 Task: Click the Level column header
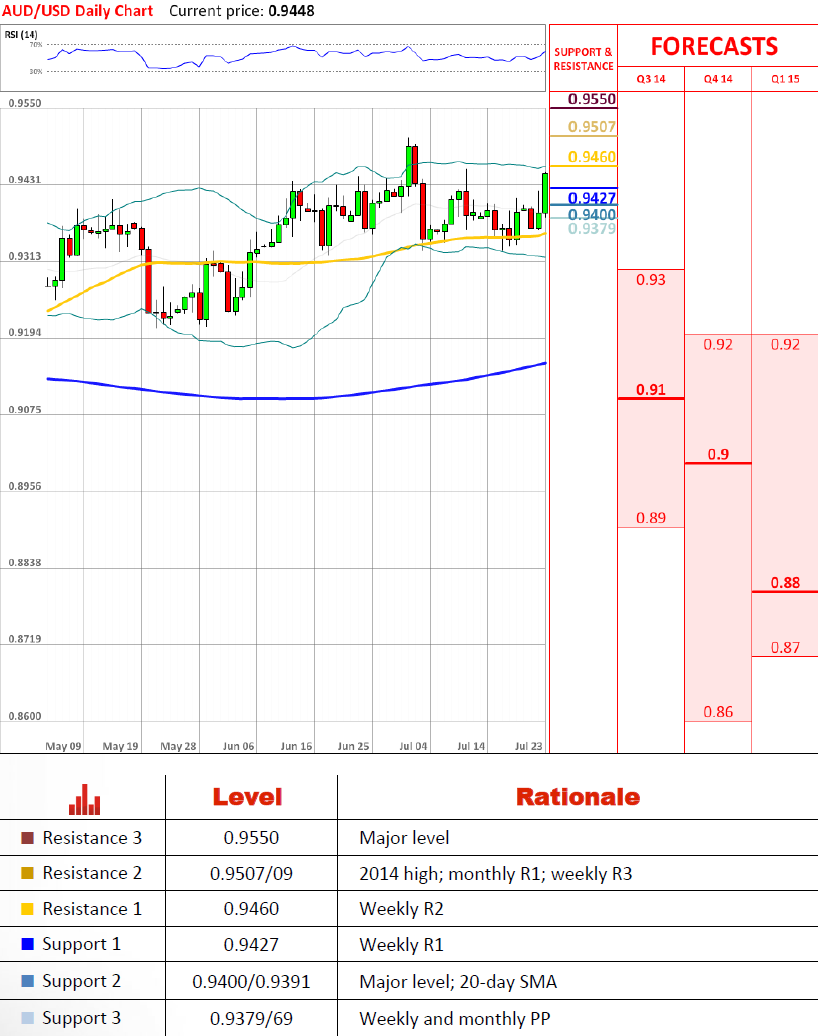click(247, 797)
